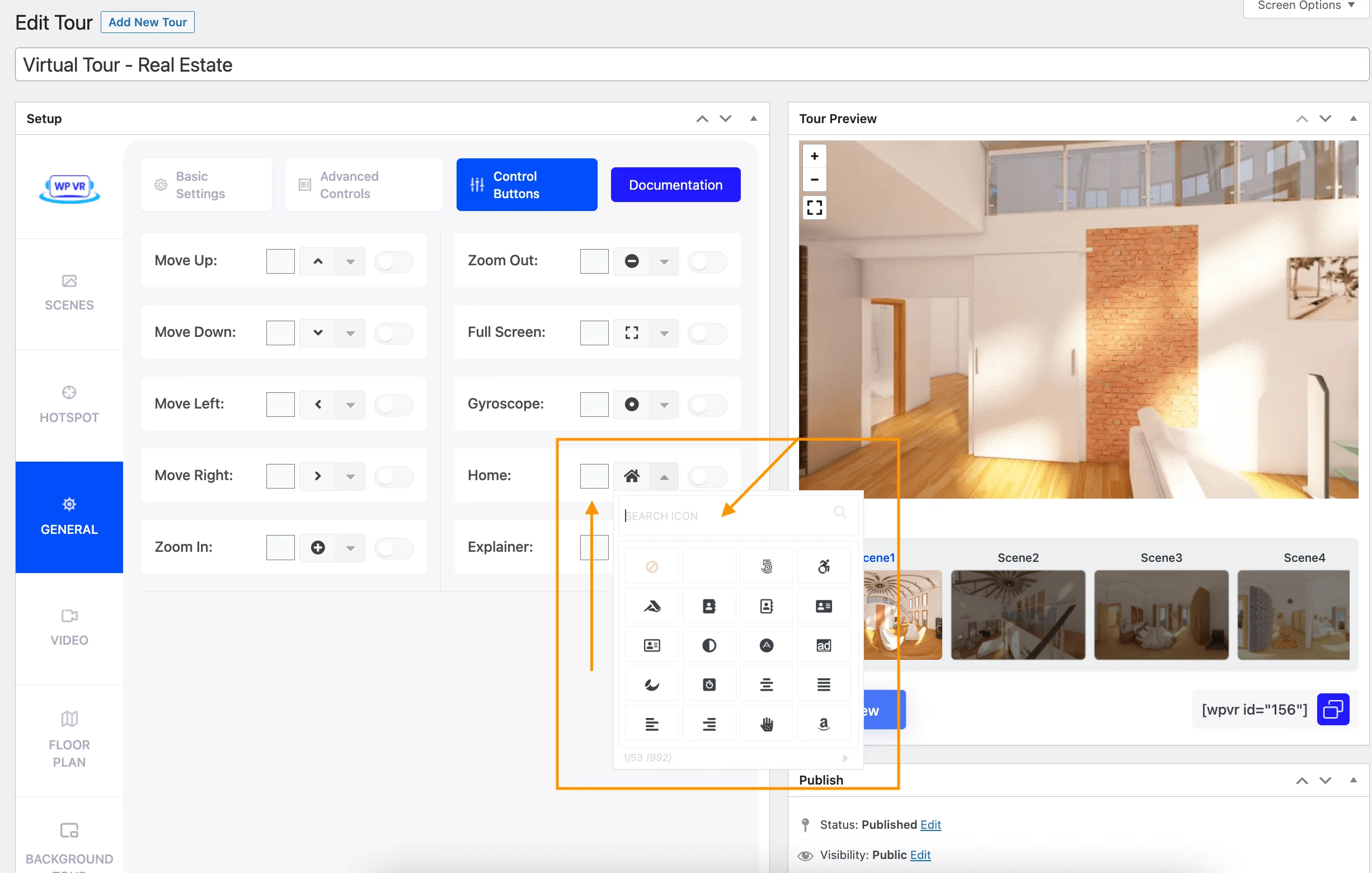Viewport: 1372px width, 873px height.
Task: Click the Add New Tour button
Action: click(x=148, y=21)
